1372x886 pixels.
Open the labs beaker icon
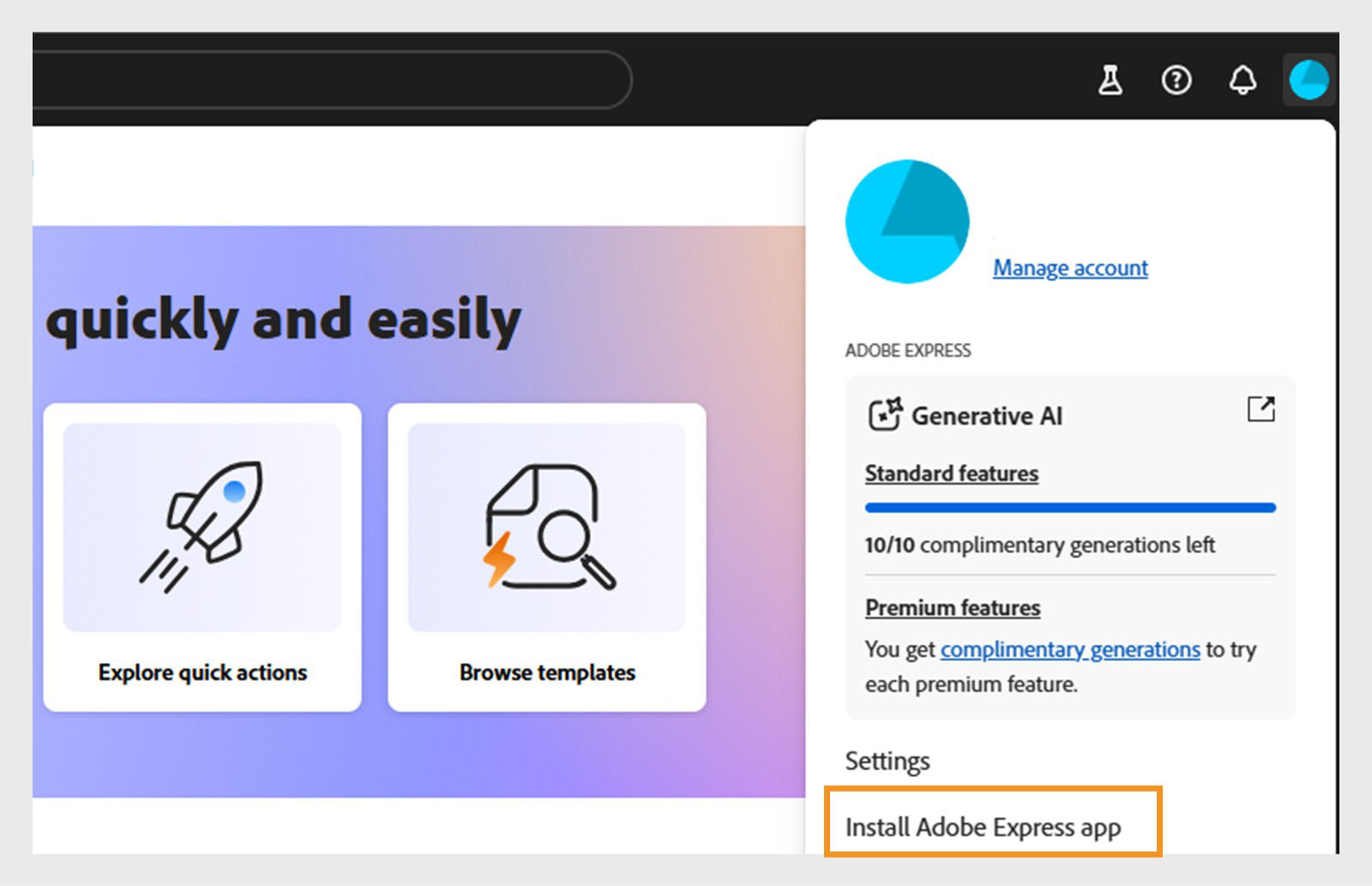tap(1109, 80)
